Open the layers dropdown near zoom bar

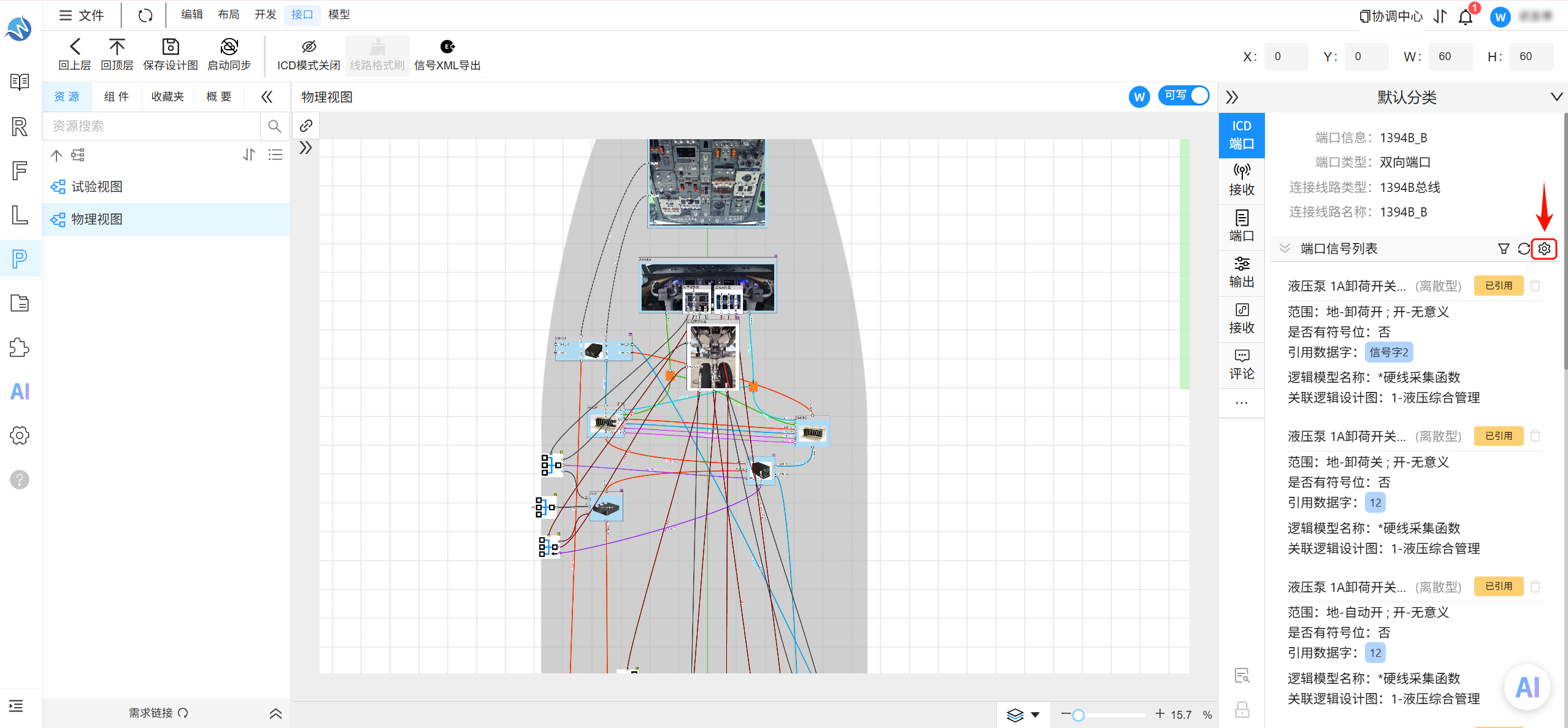click(x=1023, y=715)
